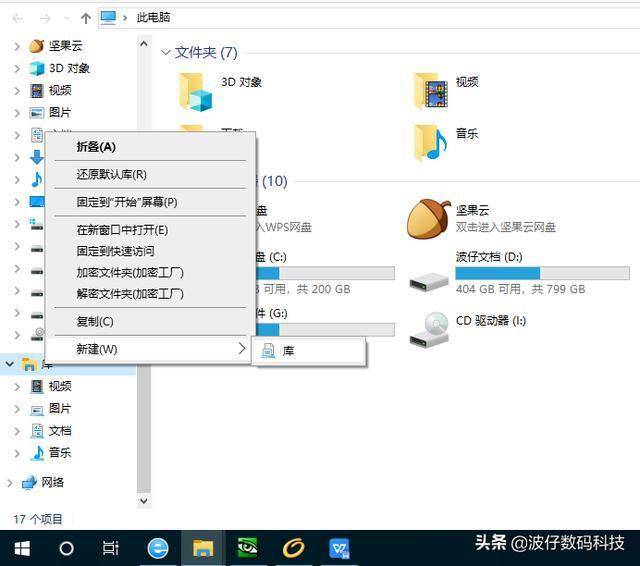This screenshot has height=566, width=640.
Task: Expand the 视频 node under 此电脑
Action: click(x=17, y=91)
